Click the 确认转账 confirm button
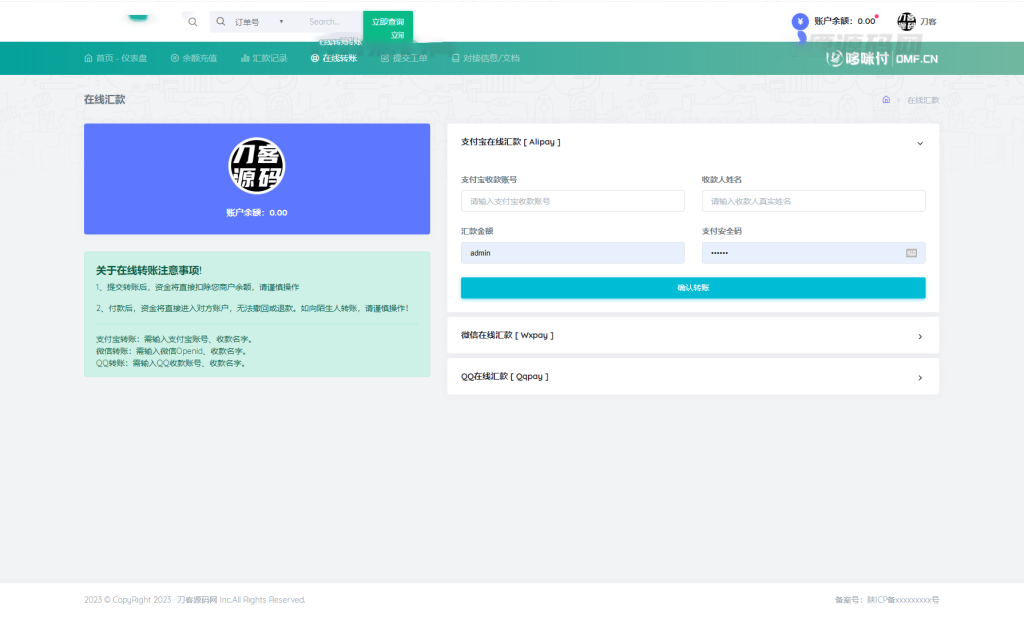The image size is (1024, 617). click(x=693, y=288)
